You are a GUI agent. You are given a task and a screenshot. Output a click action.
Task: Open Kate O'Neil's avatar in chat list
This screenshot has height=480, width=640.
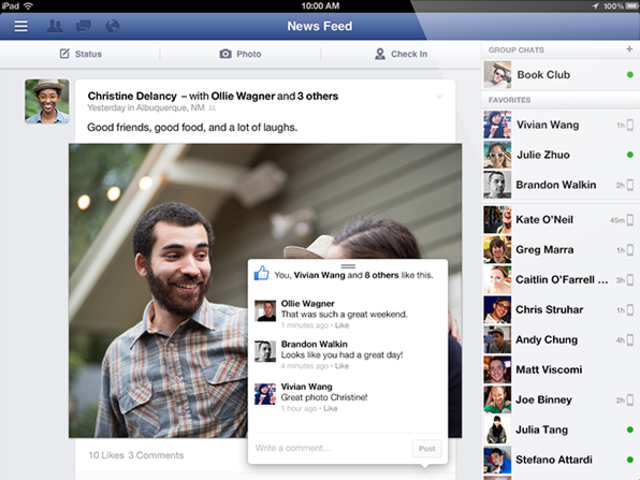[x=497, y=220]
